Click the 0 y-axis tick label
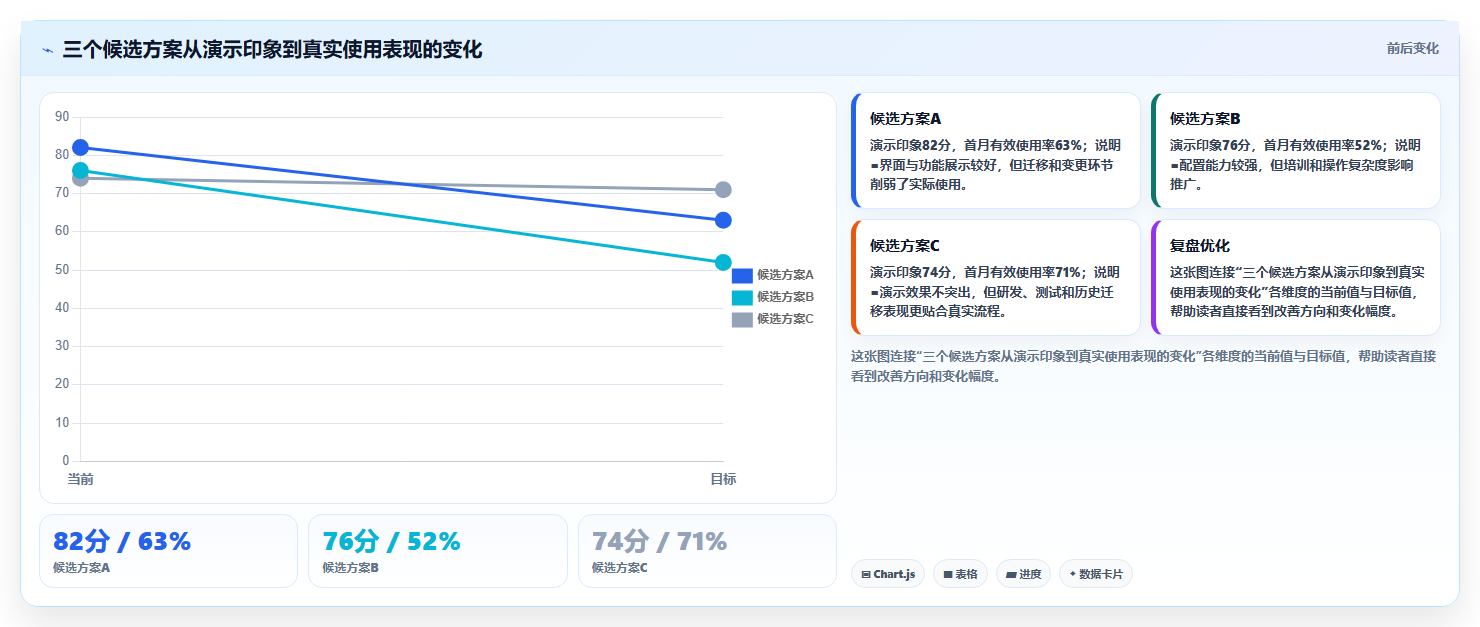1480x627 pixels. [x=66, y=461]
